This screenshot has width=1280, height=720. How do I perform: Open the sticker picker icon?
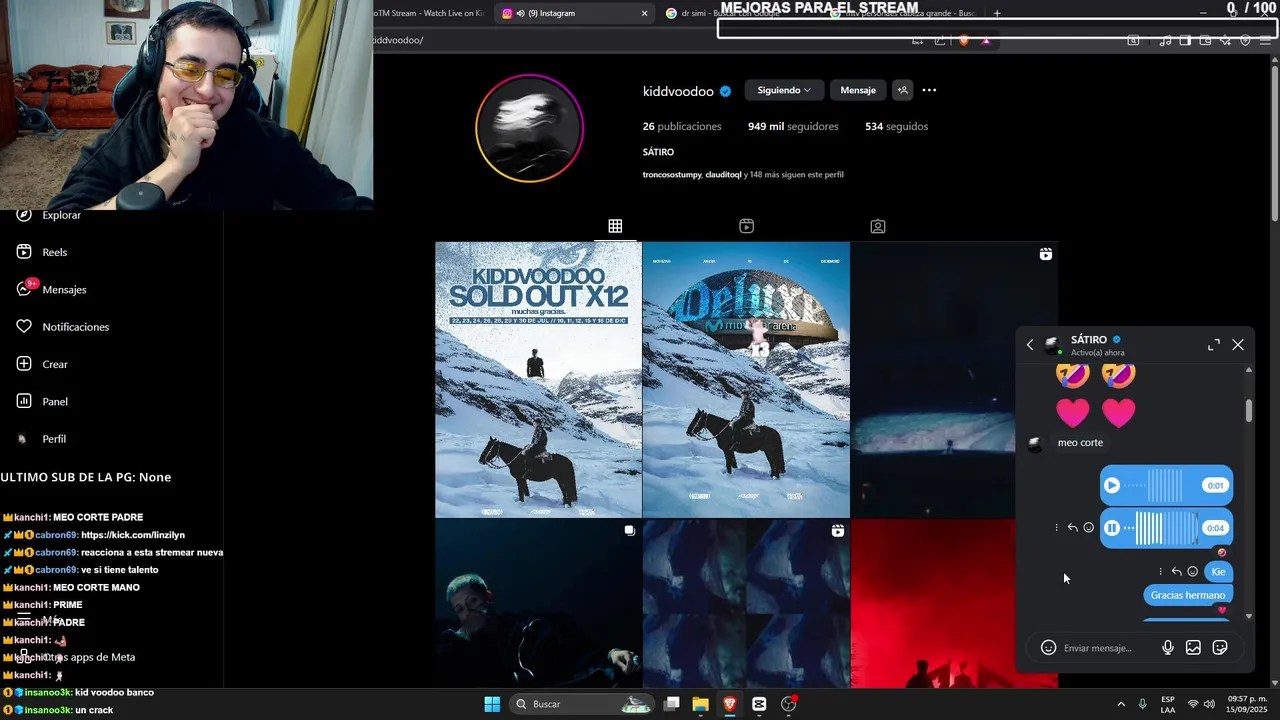[1220, 648]
